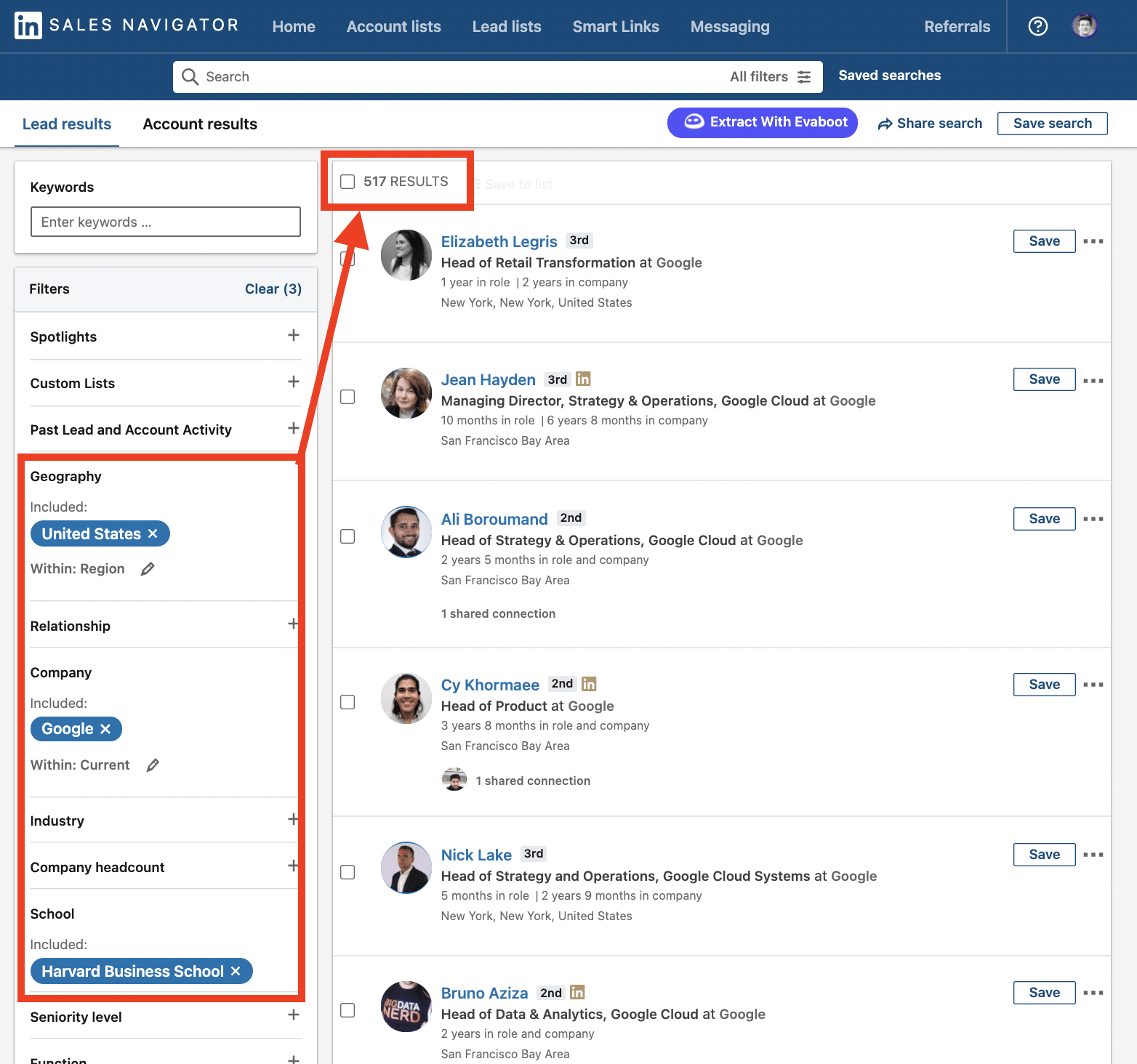1137x1064 pixels.
Task: Open more options for Nick Lake
Action: click(x=1093, y=855)
